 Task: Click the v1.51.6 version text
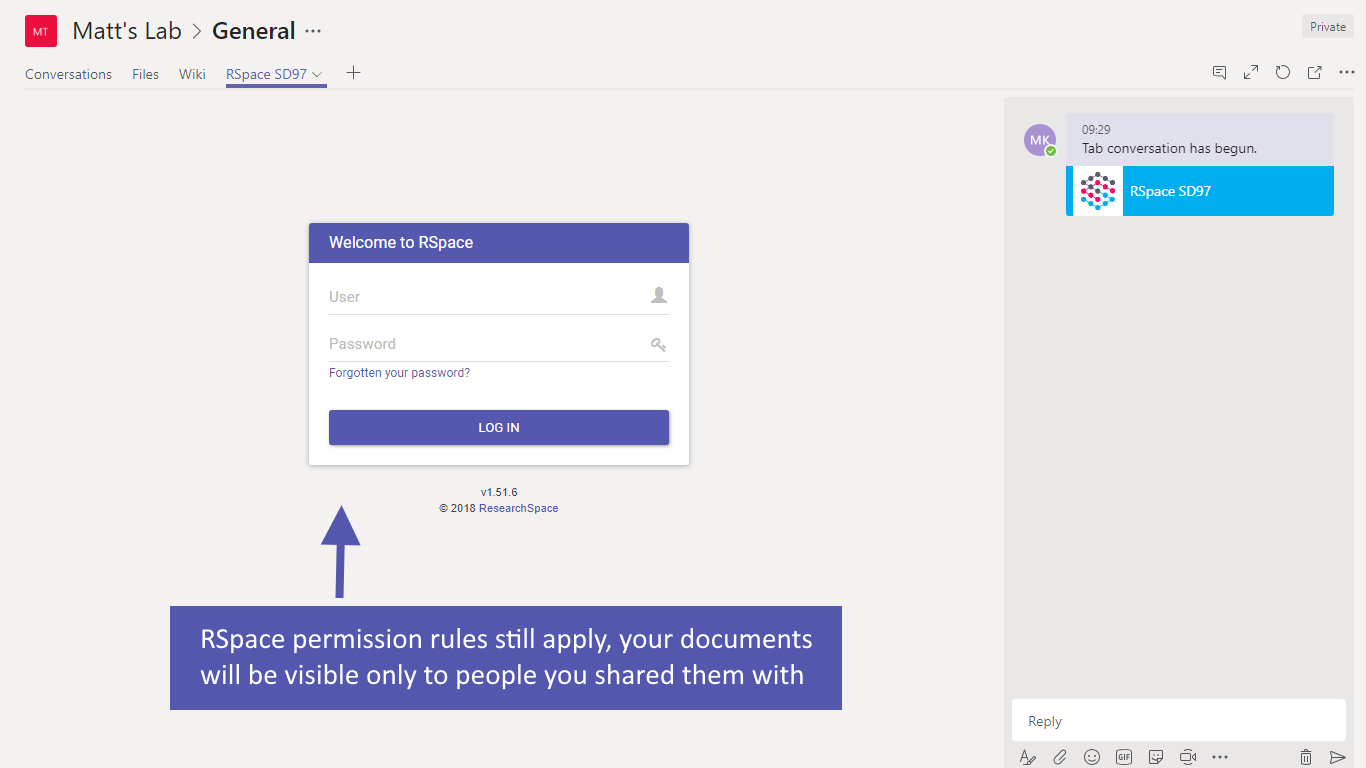pyautogui.click(x=499, y=492)
